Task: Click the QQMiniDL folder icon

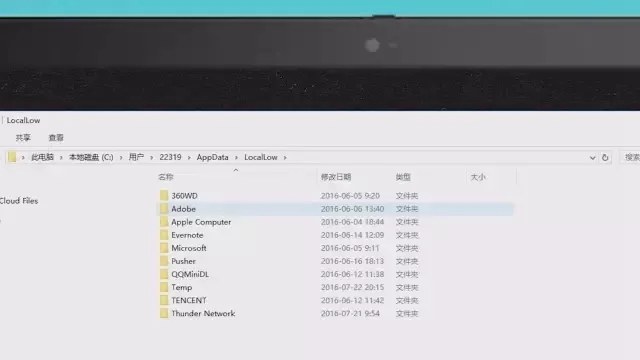Action: click(x=164, y=274)
